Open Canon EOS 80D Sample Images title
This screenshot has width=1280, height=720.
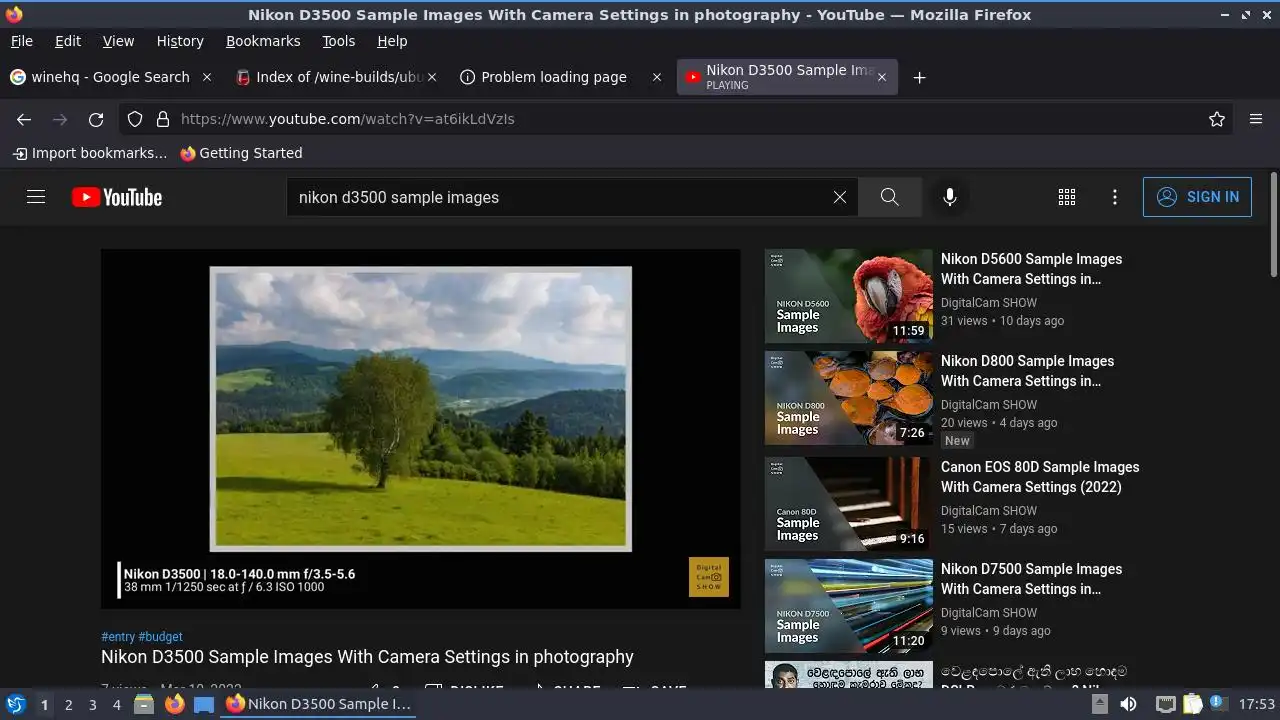click(1040, 477)
